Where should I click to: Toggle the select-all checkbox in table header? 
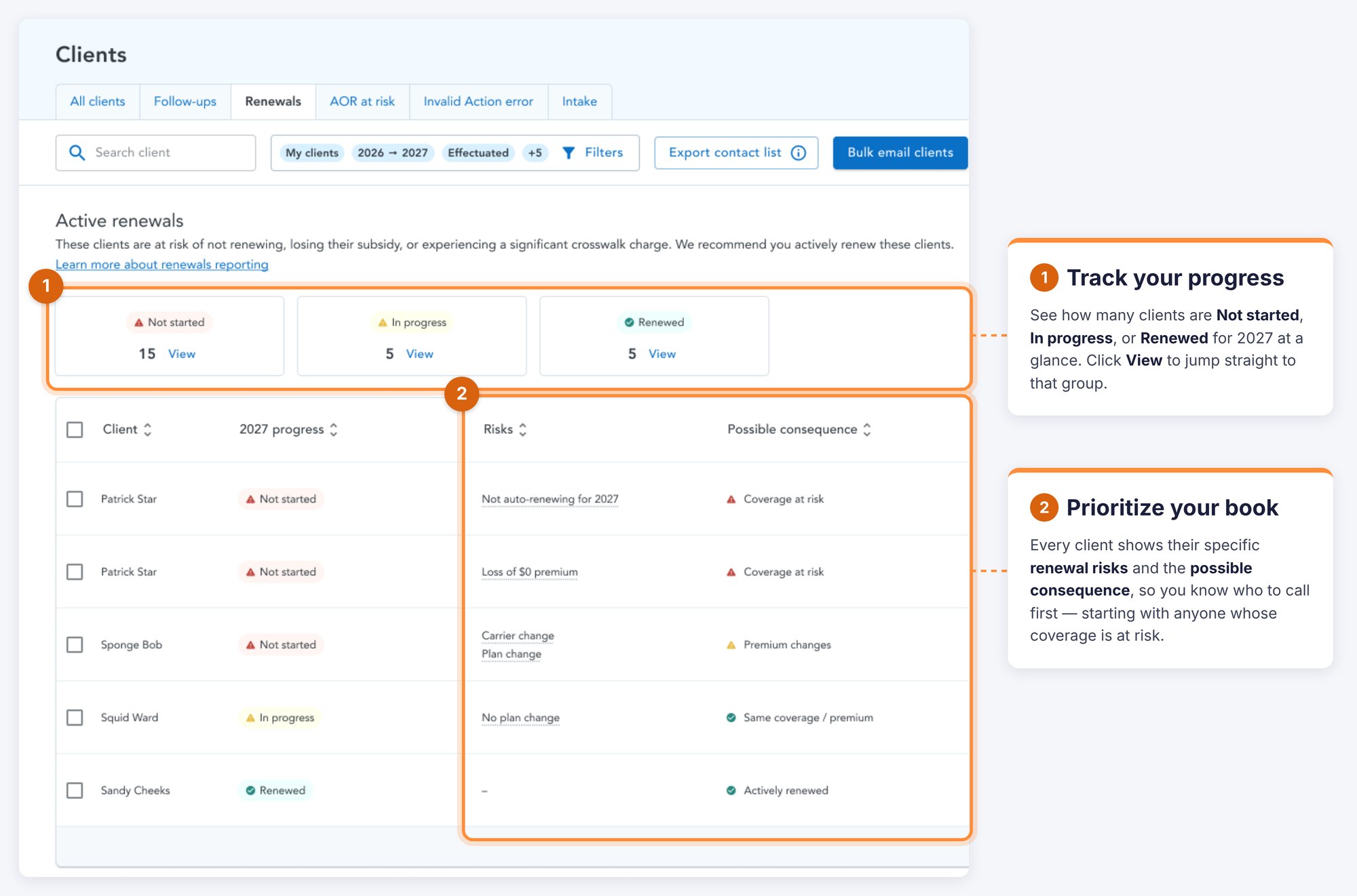75,429
